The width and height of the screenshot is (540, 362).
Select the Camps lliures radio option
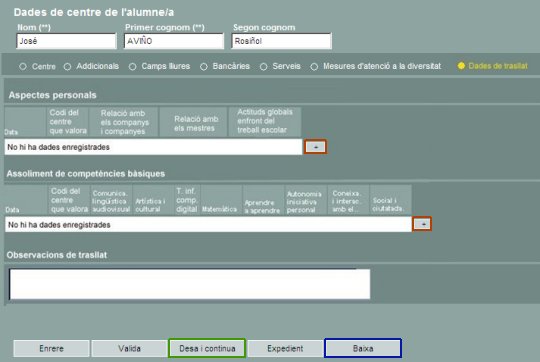(133, 66)
